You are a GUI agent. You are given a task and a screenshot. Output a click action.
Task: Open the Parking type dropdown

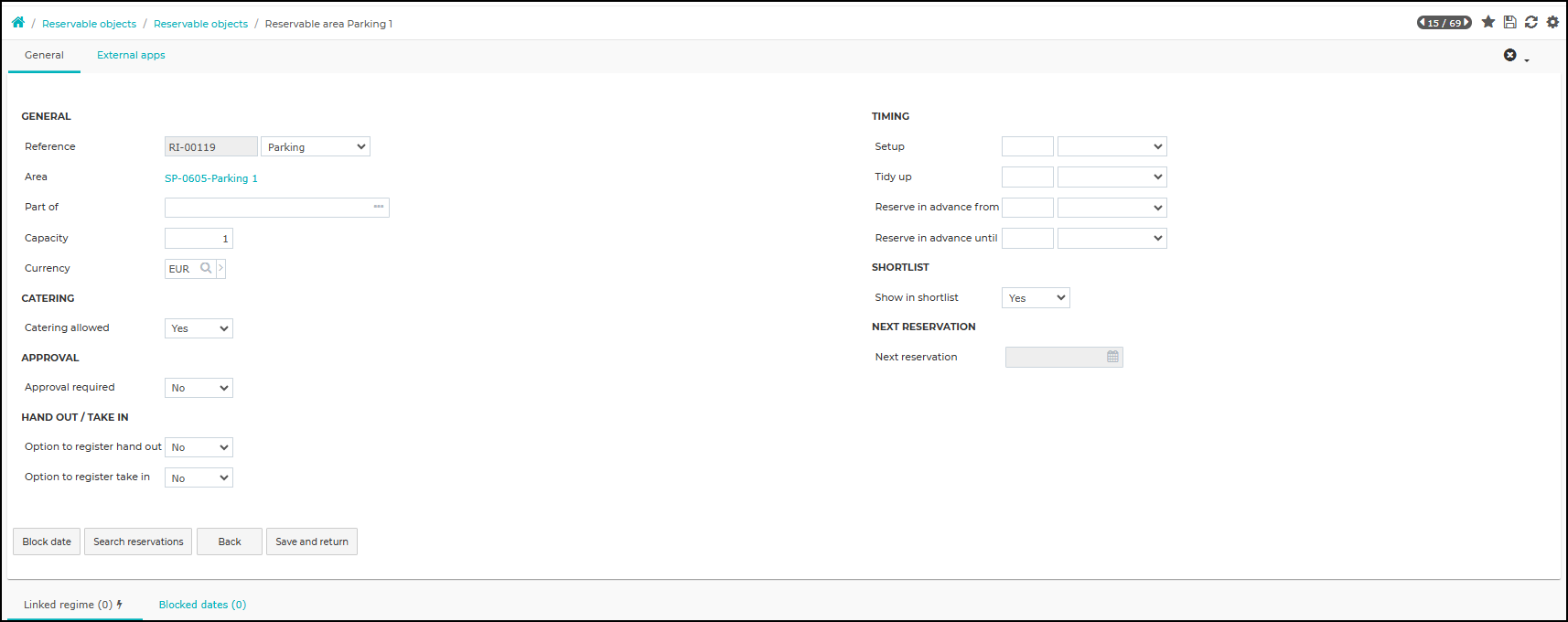click(316, 146)
